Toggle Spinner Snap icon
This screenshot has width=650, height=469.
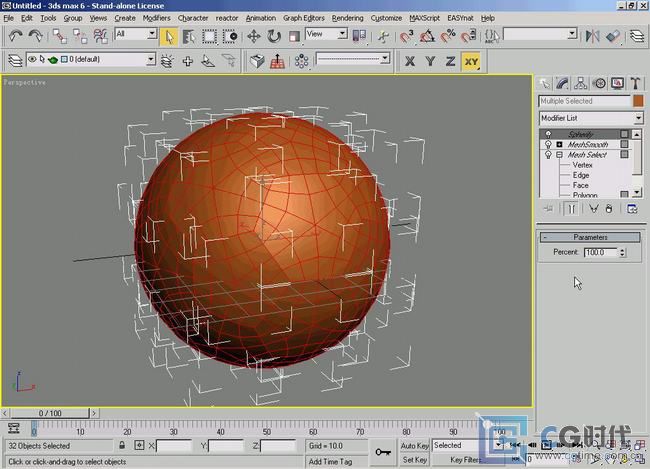click(x=468, y=36)
